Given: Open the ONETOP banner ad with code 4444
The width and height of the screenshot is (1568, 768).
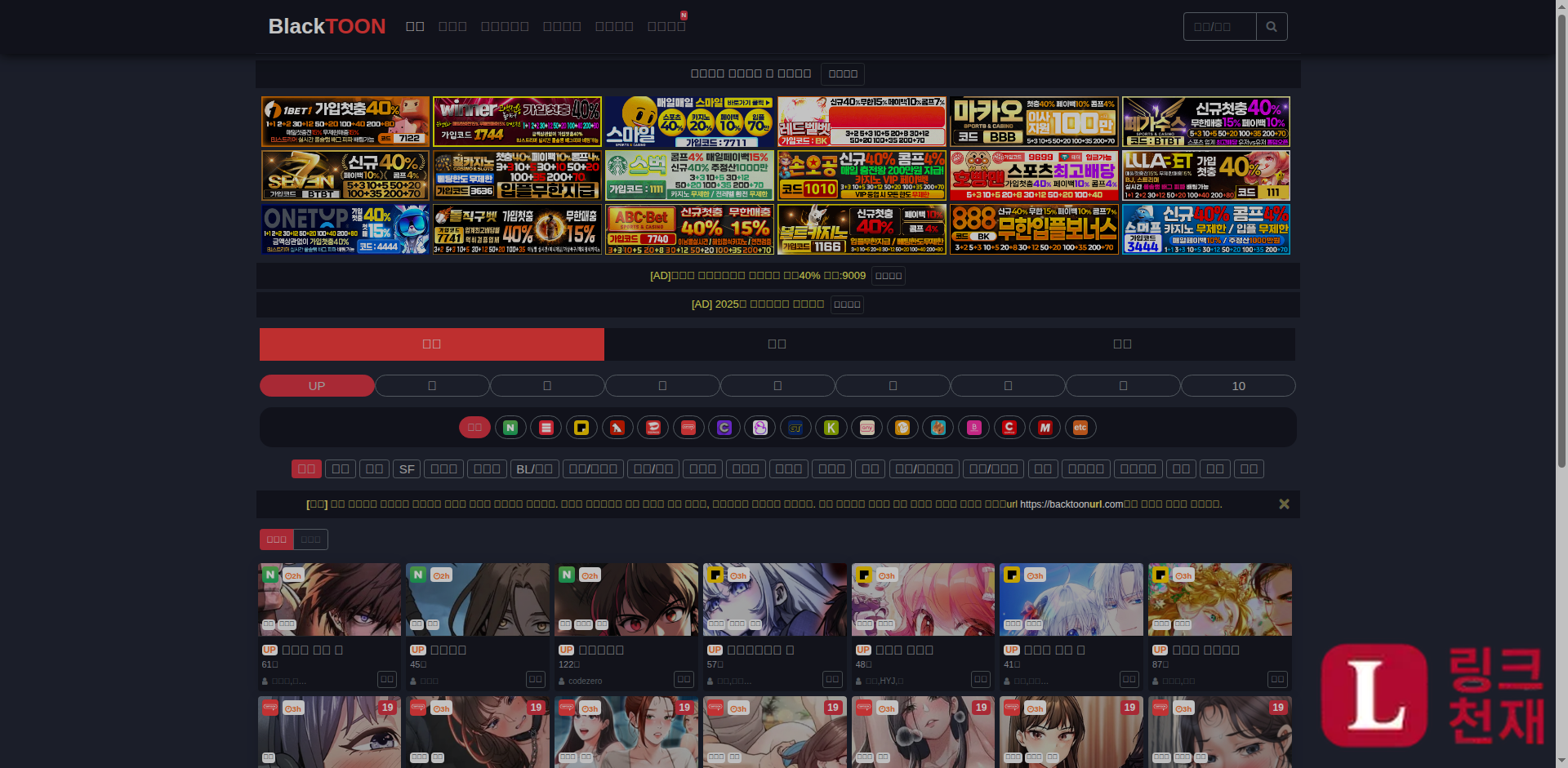Looking at the screenshot, I should point(345,229).
